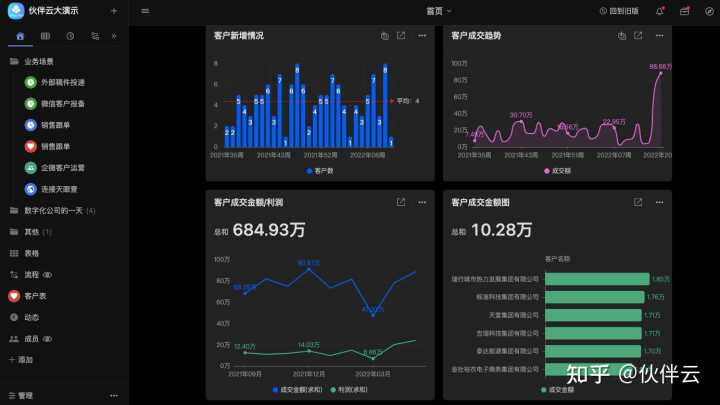The height and width of the screenshot is (405, 720).
Task: Expand the 其他 folder
Action: point(31,232)
